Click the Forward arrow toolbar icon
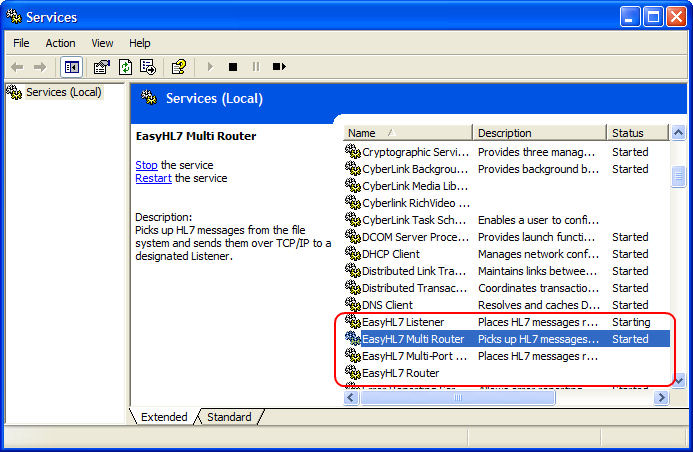 pos(40,67)
